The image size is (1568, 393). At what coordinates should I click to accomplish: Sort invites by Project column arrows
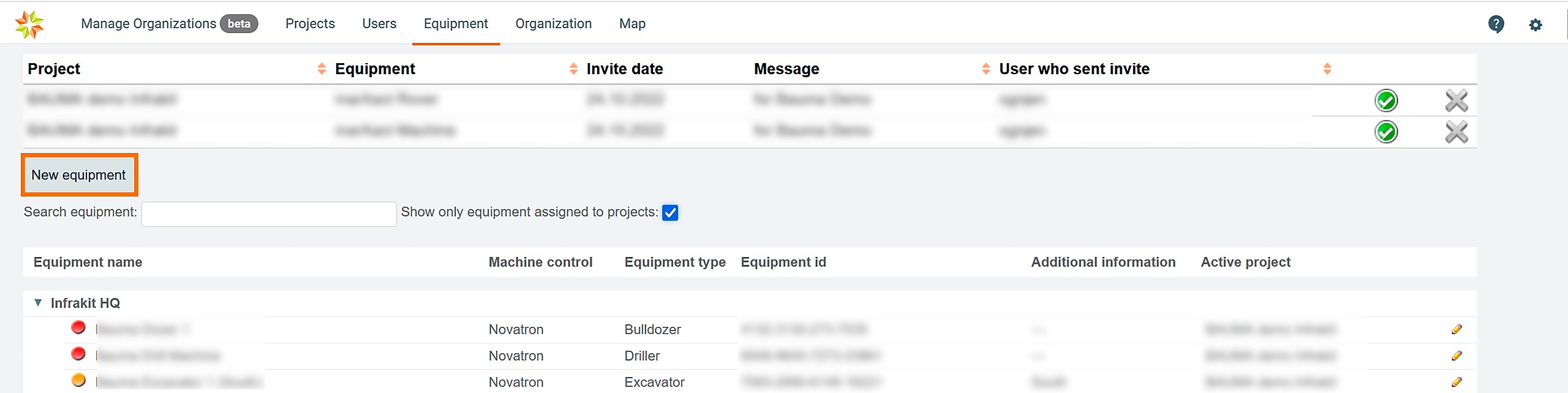coord(322,69)
